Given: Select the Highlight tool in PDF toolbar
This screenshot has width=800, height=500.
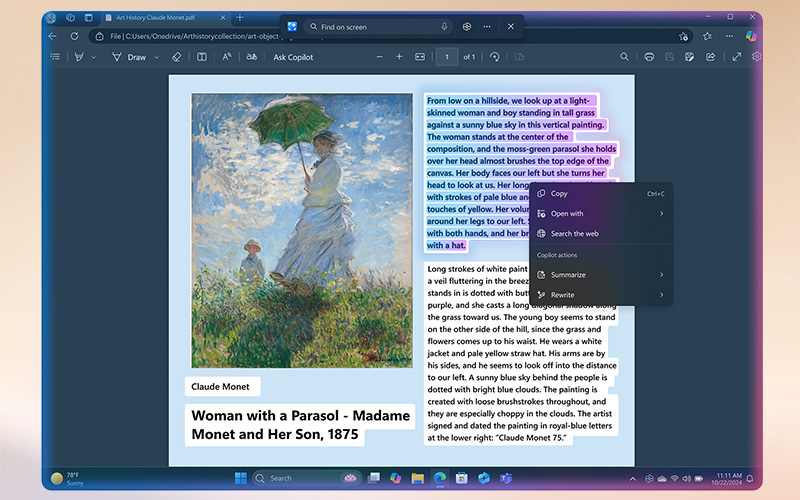Looking at the screenshot, I should point(79,57).
